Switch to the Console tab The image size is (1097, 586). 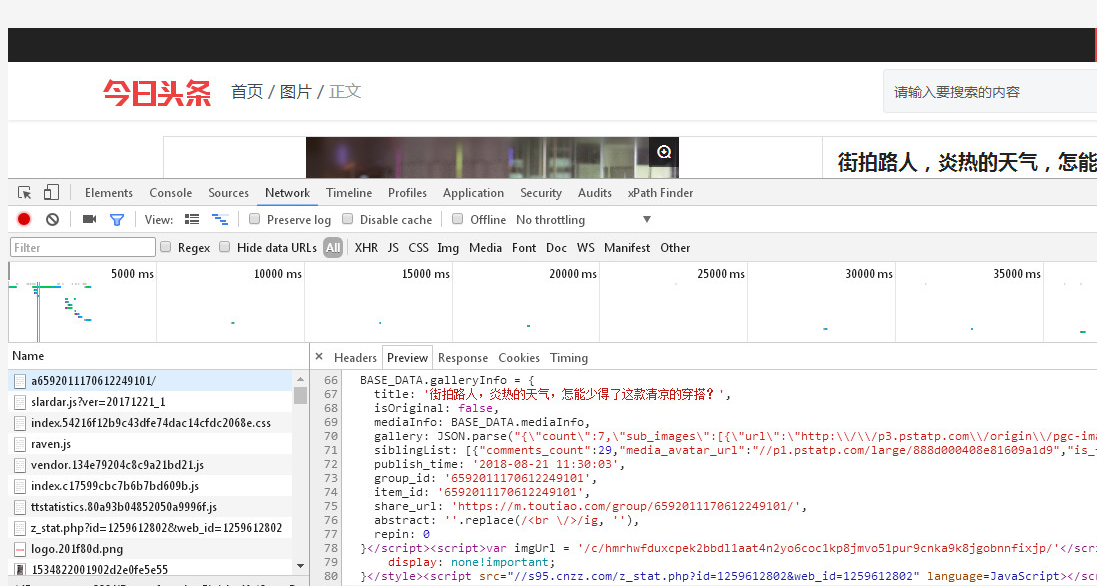click(x=171, y=193)
